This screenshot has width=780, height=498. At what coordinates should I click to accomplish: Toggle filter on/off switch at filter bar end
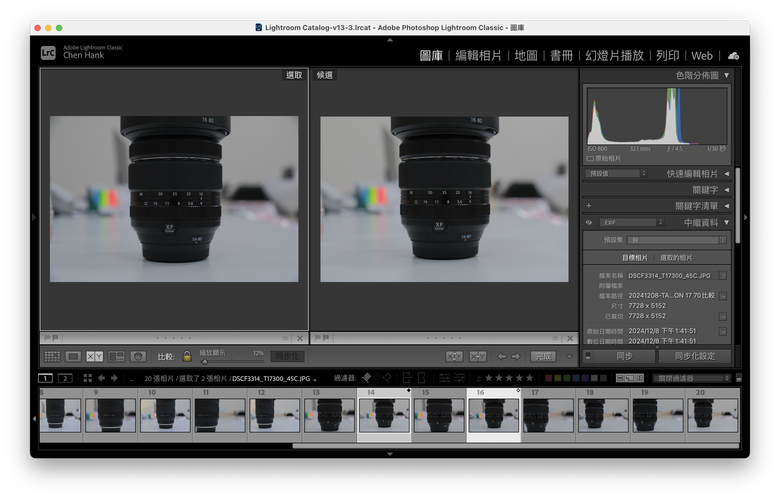pyautogui.click(x=739, y=378)
